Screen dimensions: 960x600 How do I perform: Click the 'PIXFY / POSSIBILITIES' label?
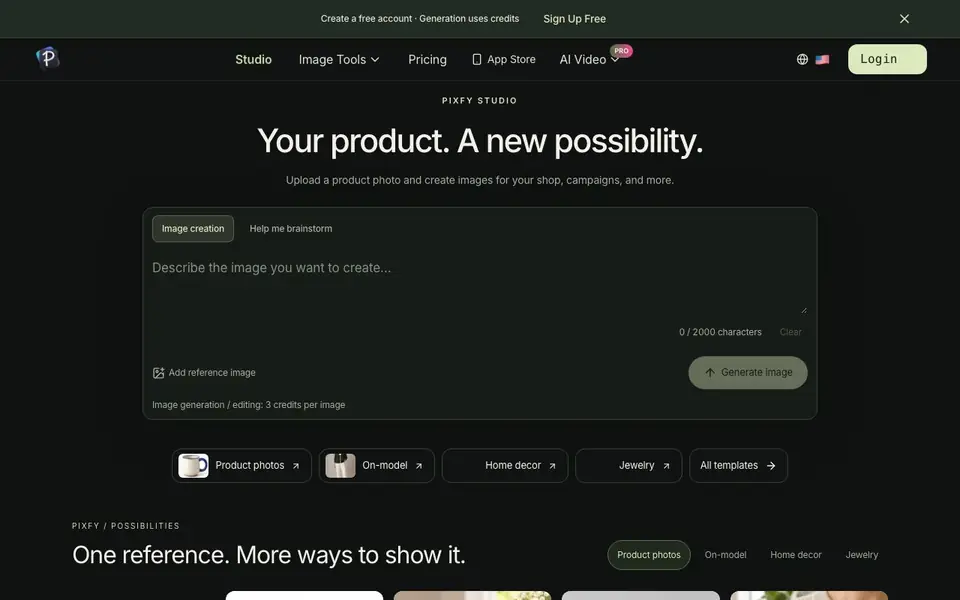point(126,526)
